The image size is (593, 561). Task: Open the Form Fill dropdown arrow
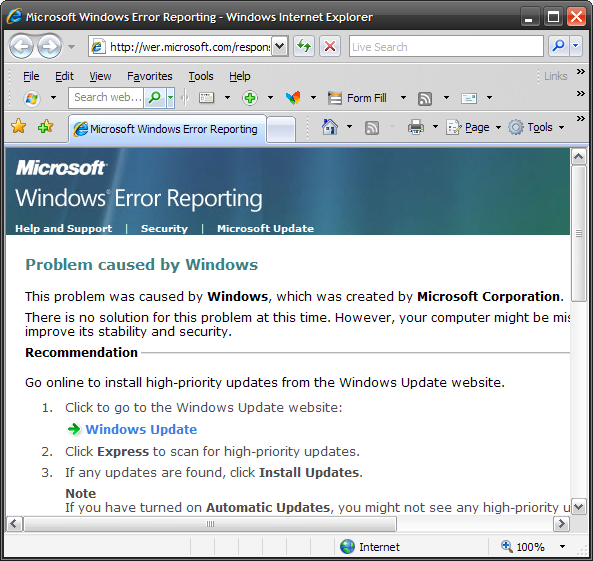[404, 98]
